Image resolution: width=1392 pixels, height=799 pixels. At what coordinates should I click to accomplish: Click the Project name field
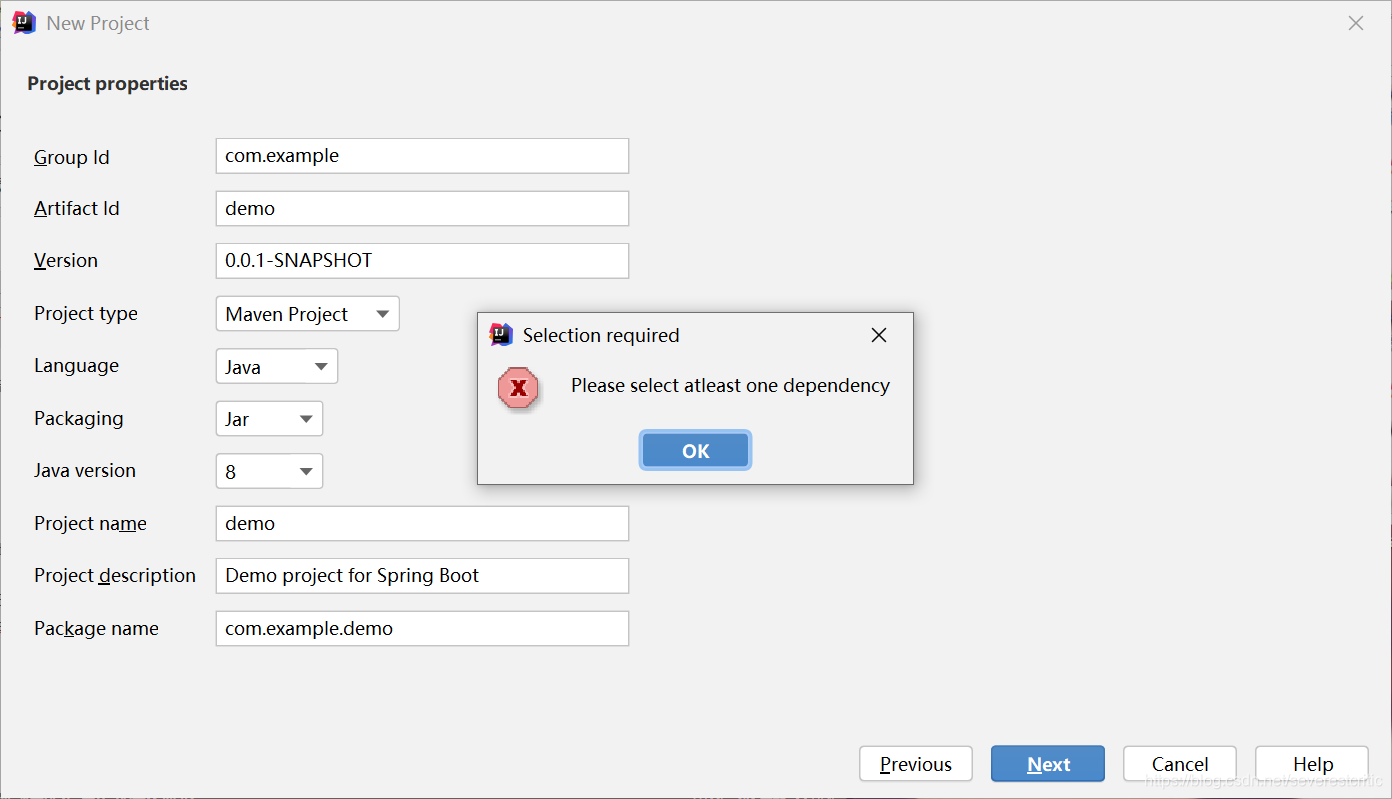tap(422, 524)
